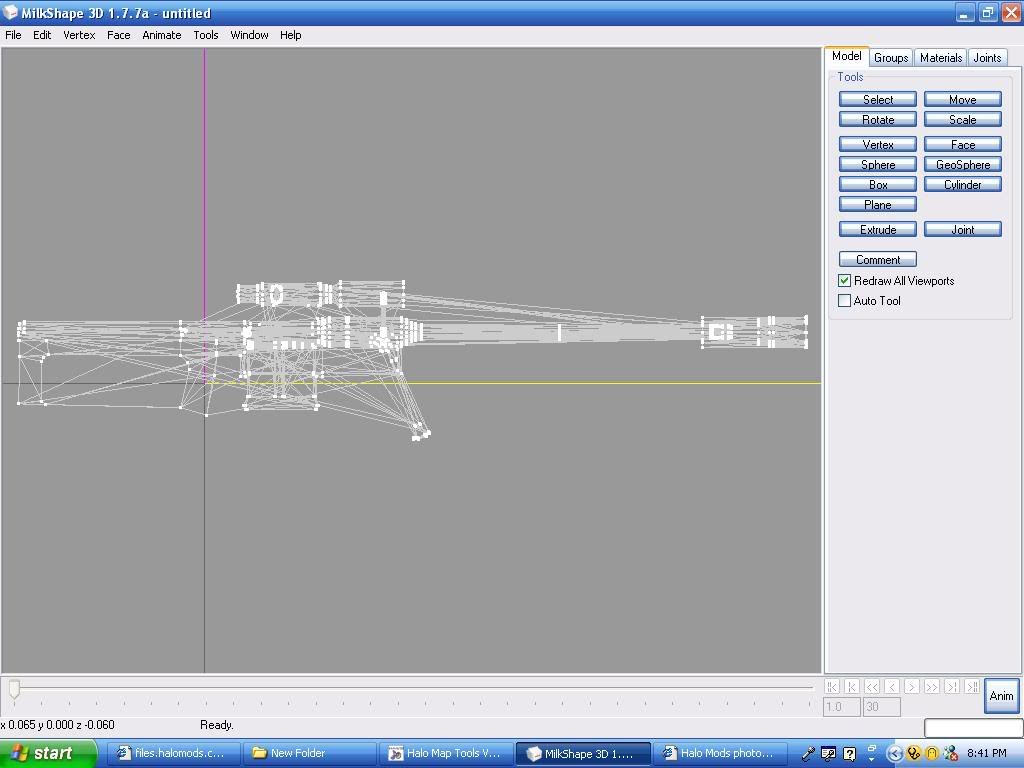Screen dimensions: 1024x768
Task: Switch to the Joints tab
Action: 987,57
